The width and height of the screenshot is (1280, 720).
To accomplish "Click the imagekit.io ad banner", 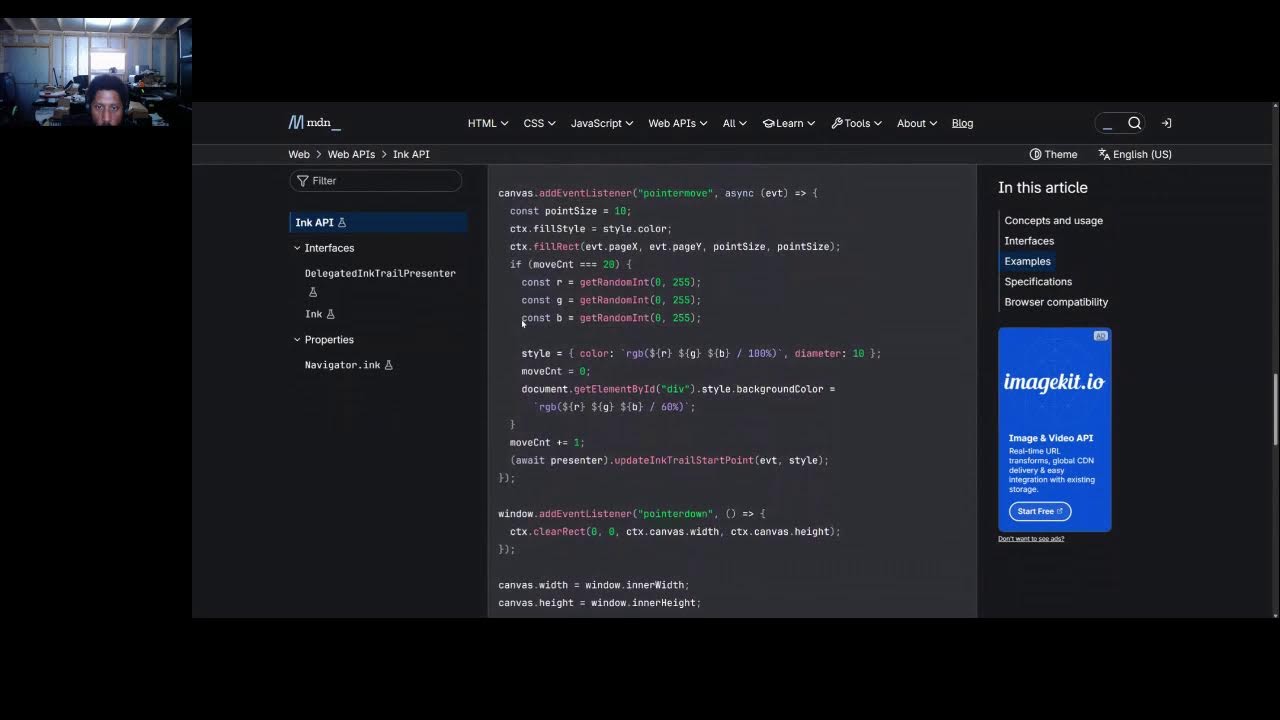I will (x=1054, y=430).
